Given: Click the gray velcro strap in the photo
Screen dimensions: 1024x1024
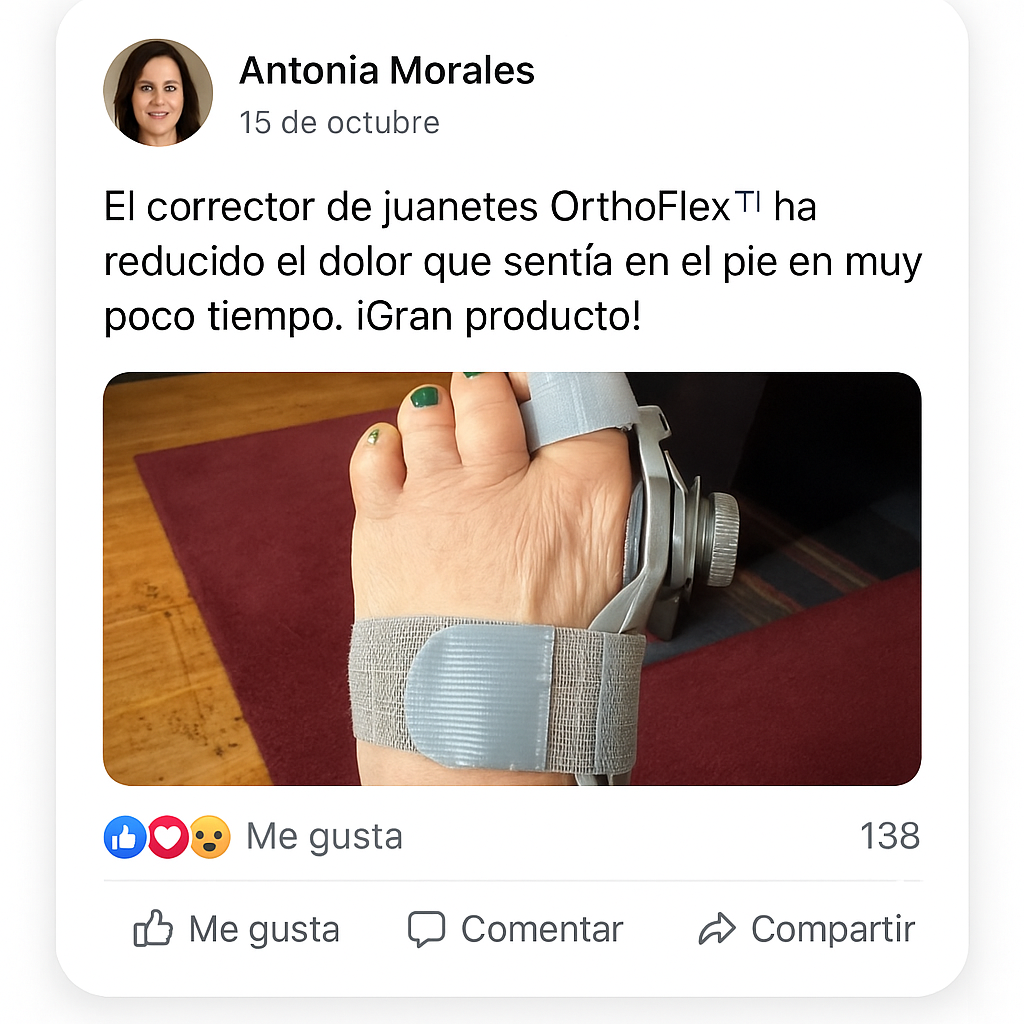Looking at the screenshot, I should (x=498, y=694).
